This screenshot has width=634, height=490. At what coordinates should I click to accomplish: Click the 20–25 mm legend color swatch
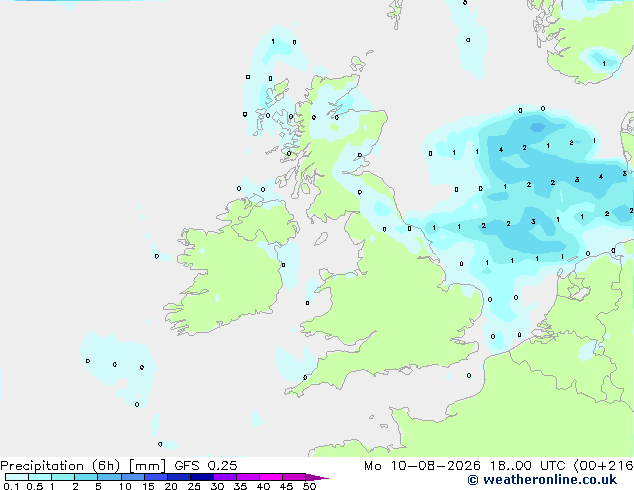click(178, 477)
